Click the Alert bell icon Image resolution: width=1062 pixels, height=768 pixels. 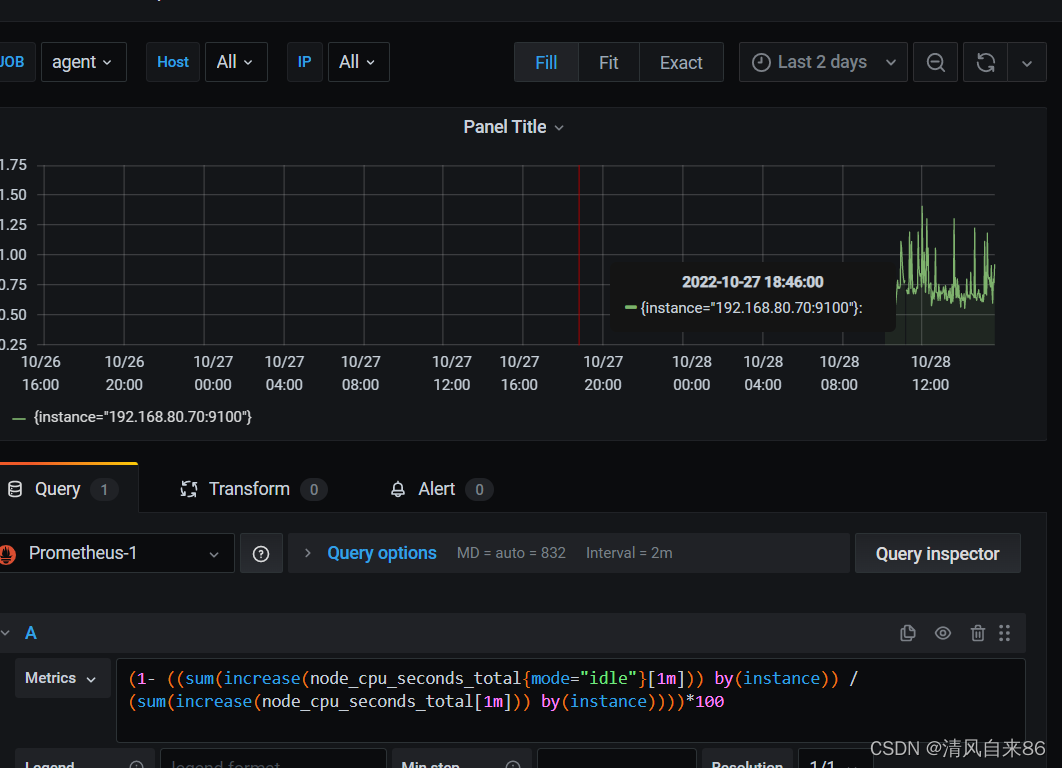[398, 489]
